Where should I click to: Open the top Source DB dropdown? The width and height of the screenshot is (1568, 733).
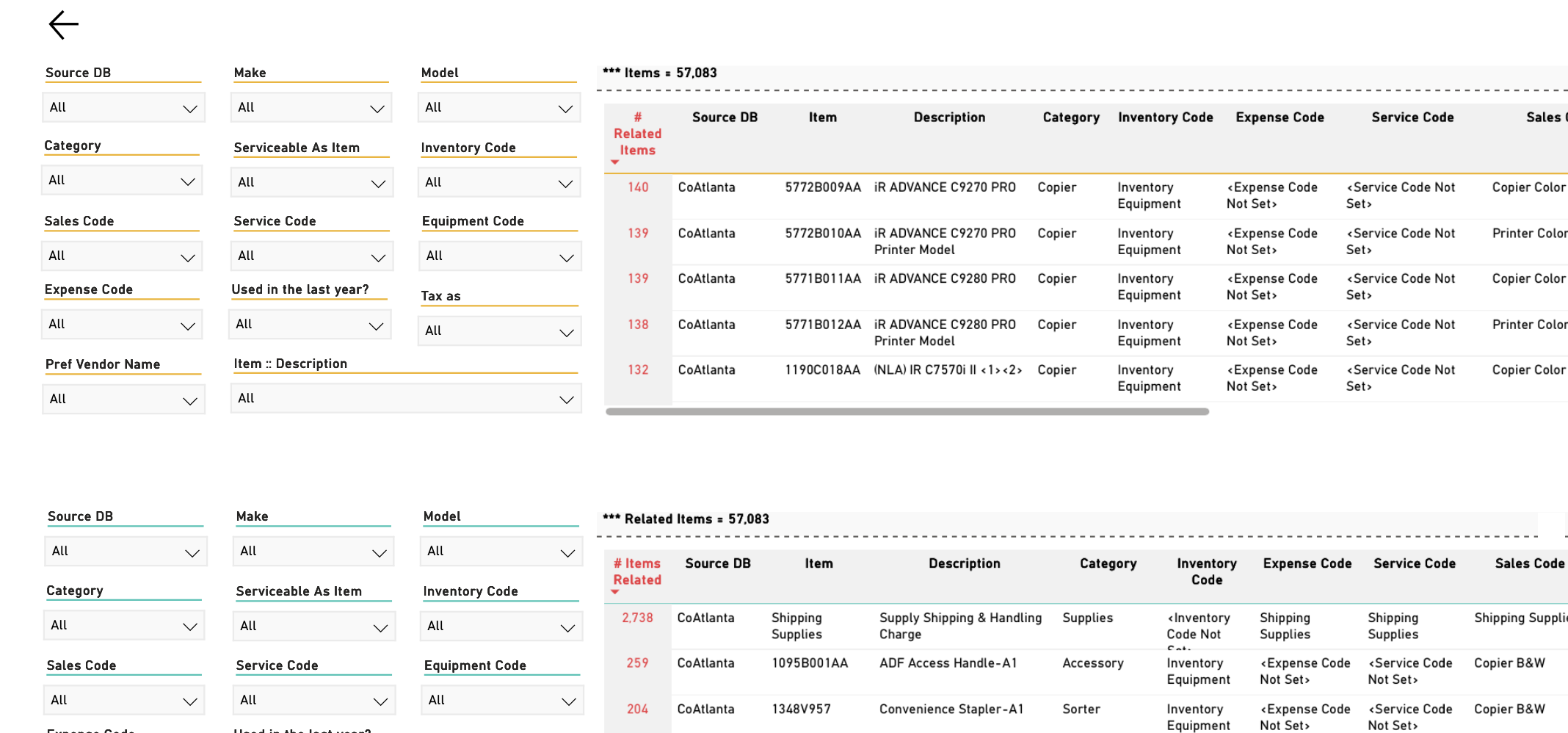click(x=123, y=108)
